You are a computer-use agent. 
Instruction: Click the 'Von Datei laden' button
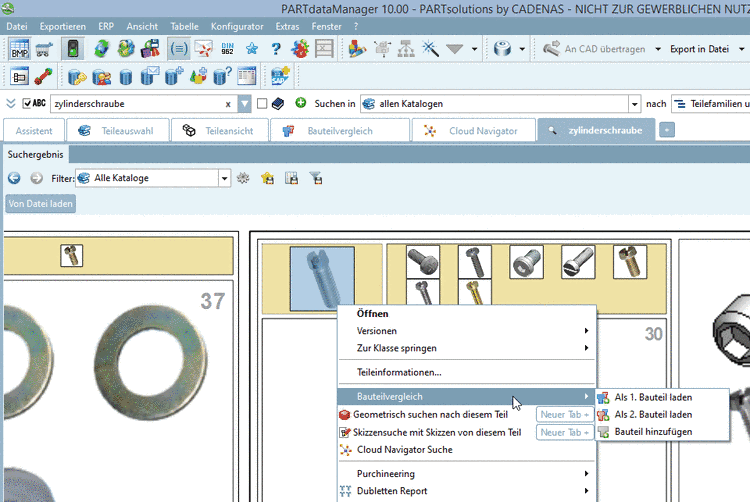click(x=40, y=204)
